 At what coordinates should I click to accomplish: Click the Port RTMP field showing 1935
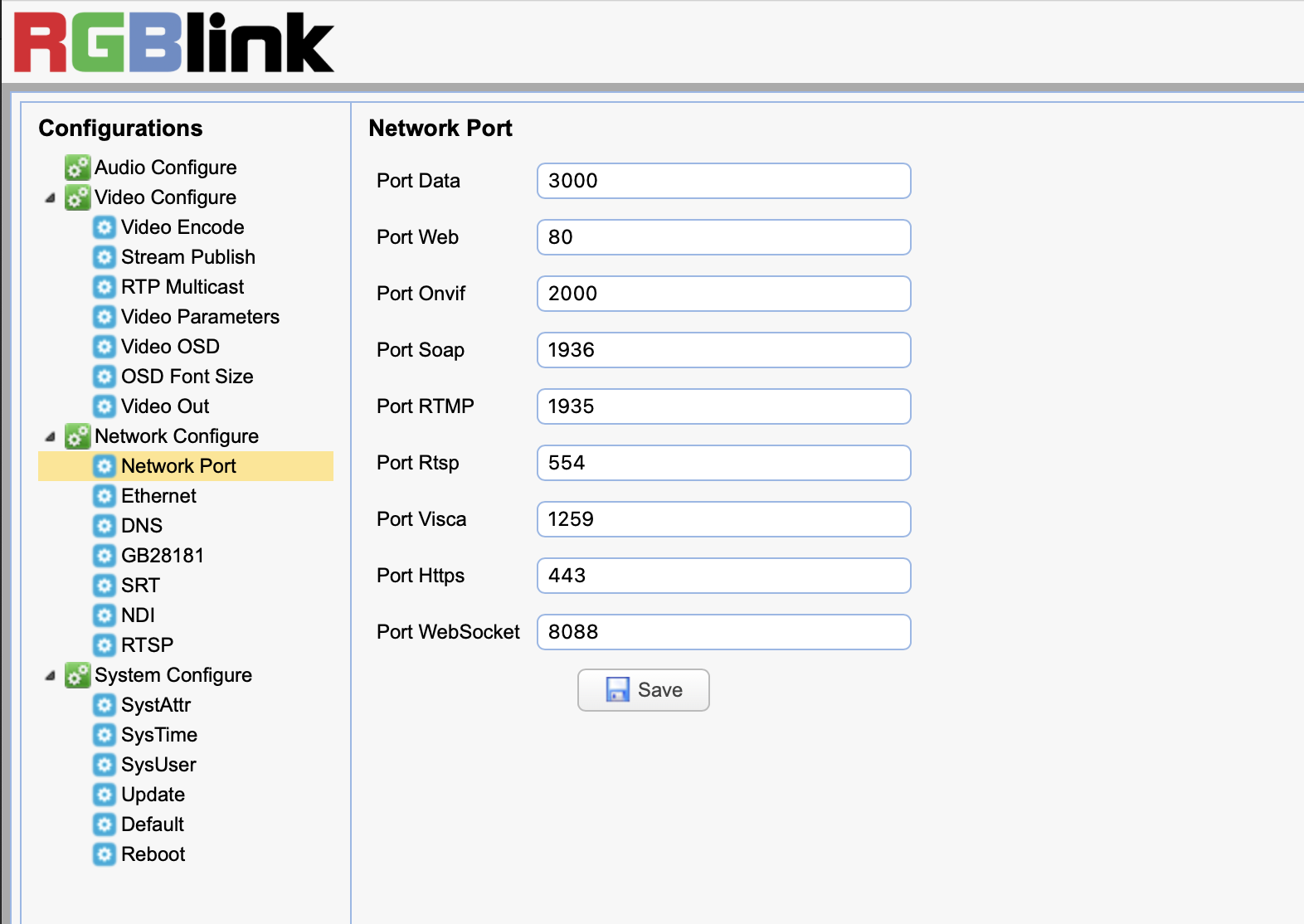[724, 406]
